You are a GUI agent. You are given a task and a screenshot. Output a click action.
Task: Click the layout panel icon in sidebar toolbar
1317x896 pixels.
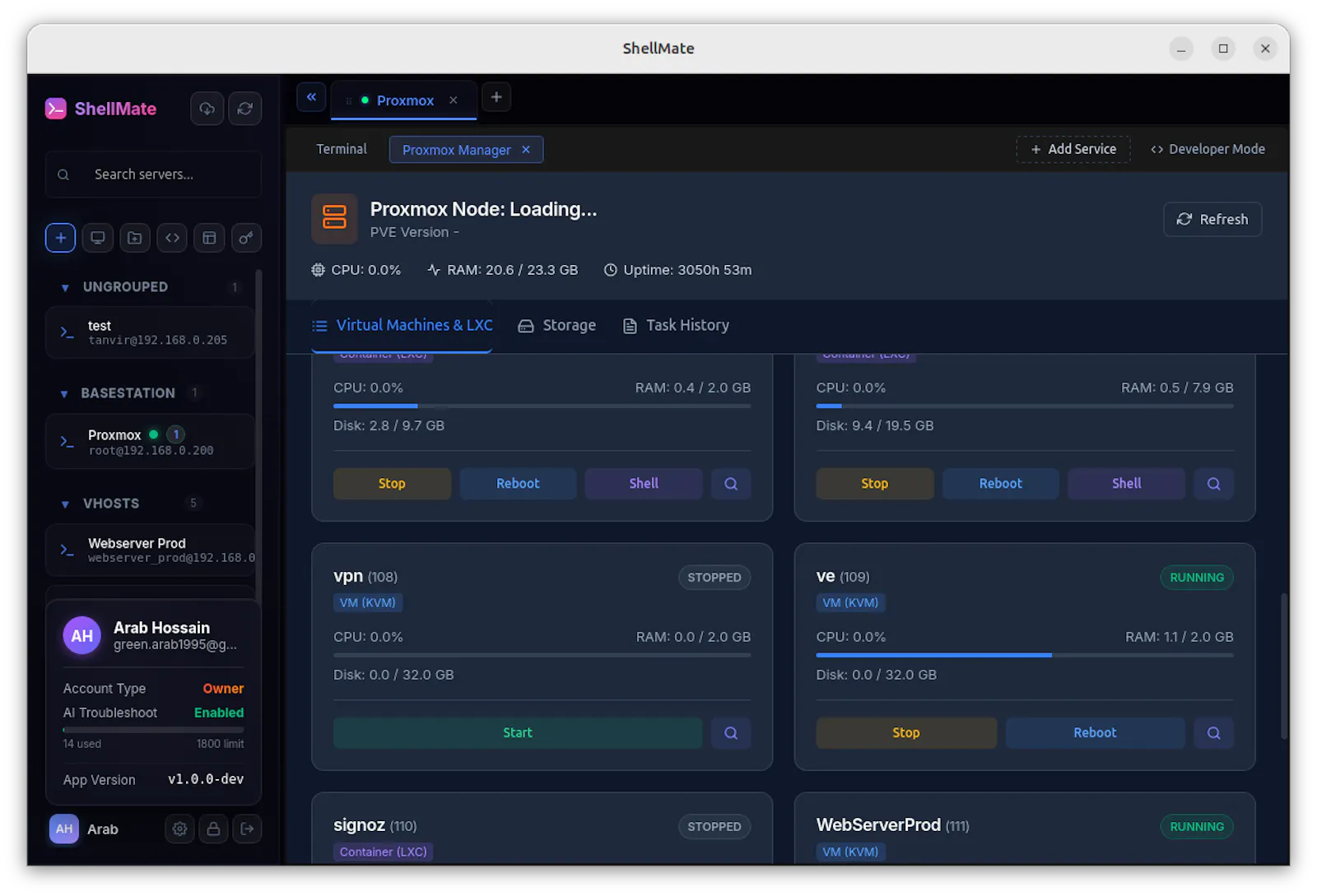point(209,238)
